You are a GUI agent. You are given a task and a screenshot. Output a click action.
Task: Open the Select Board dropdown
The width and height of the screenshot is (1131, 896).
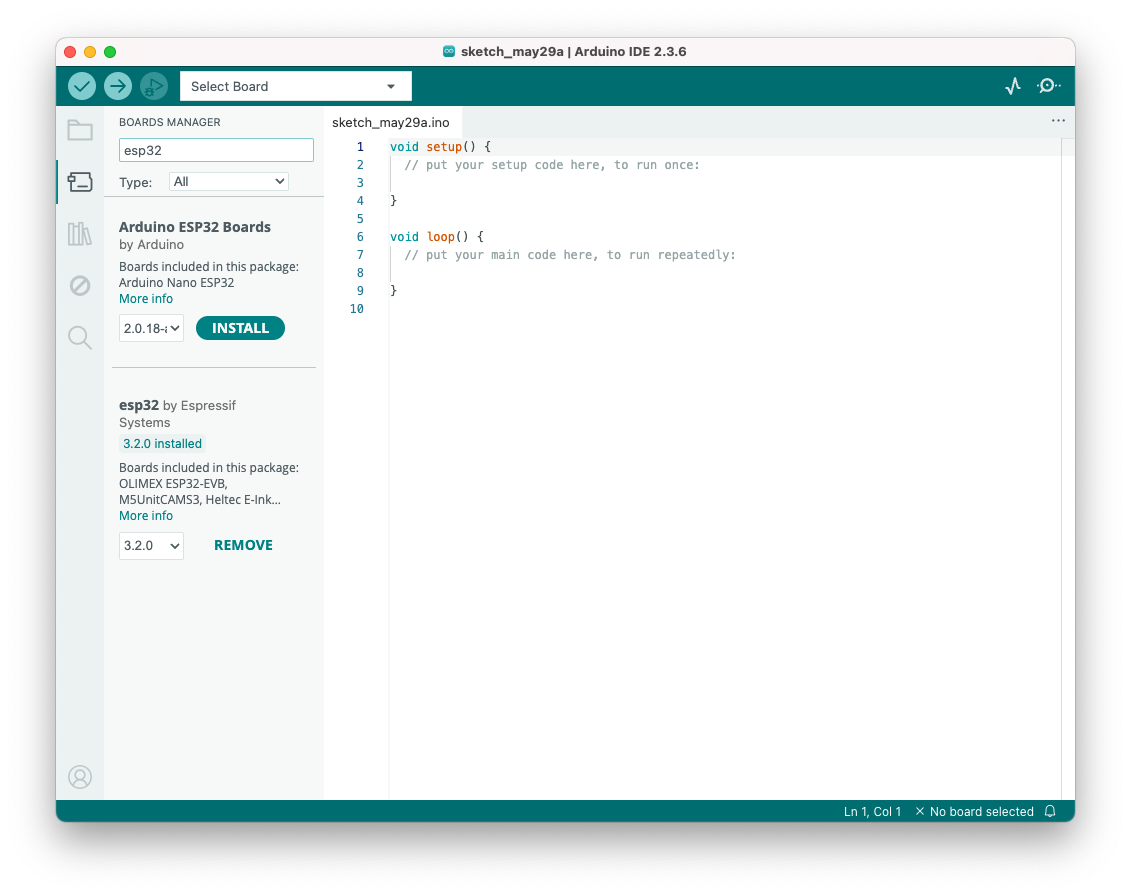point(296,87)
